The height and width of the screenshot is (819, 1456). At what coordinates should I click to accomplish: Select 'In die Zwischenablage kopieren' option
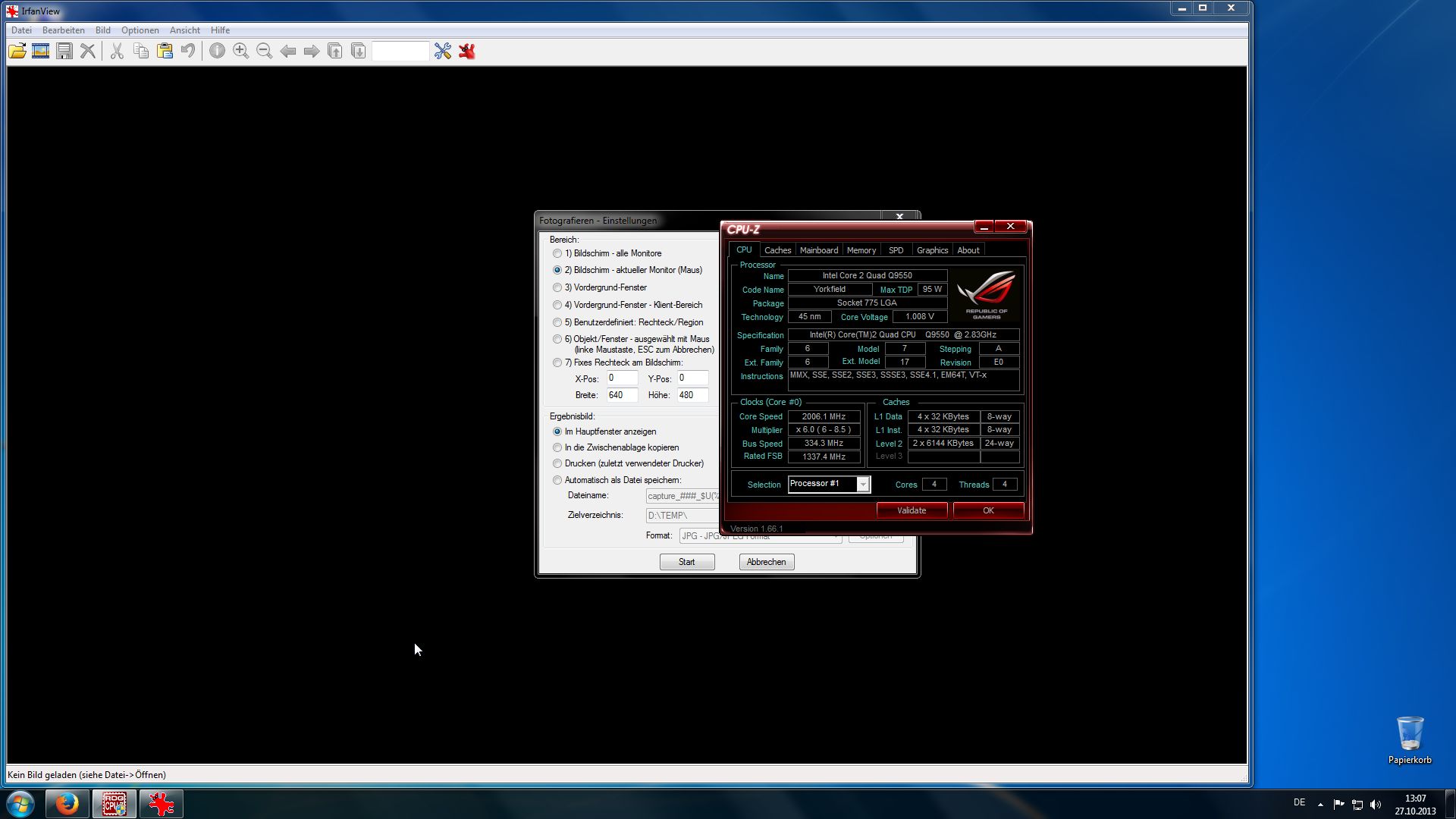pyautogui.click(x=557, y=447)
